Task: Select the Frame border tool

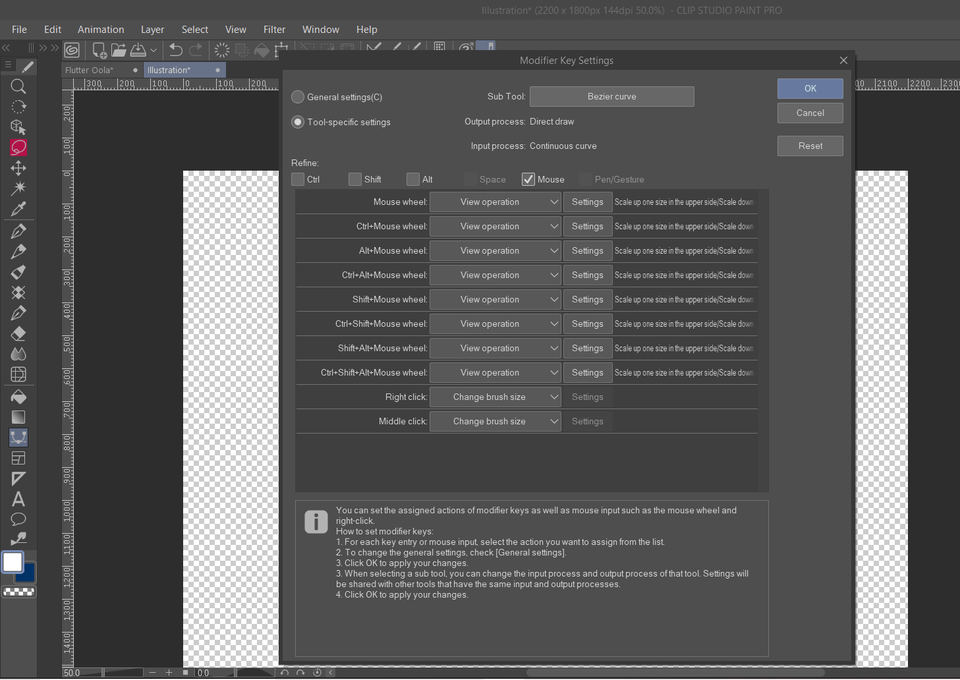Action: pyautogui.click(x=18, y=458)
